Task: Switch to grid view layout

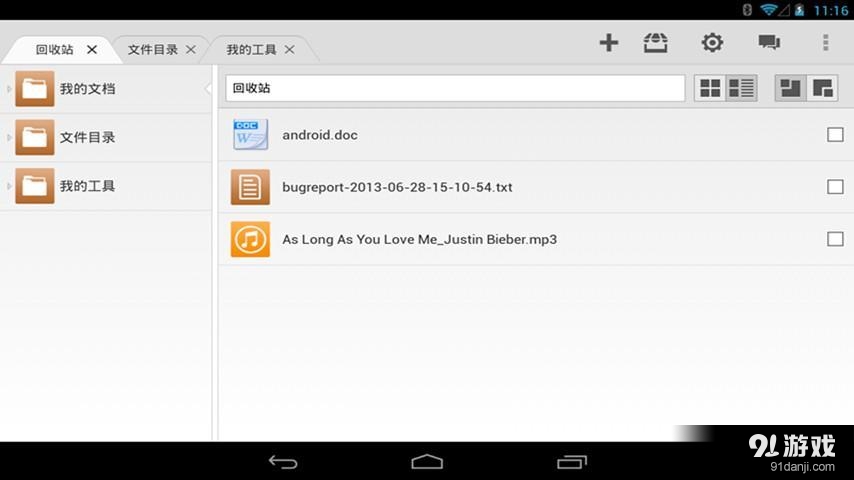Action: tap(710, 88)
